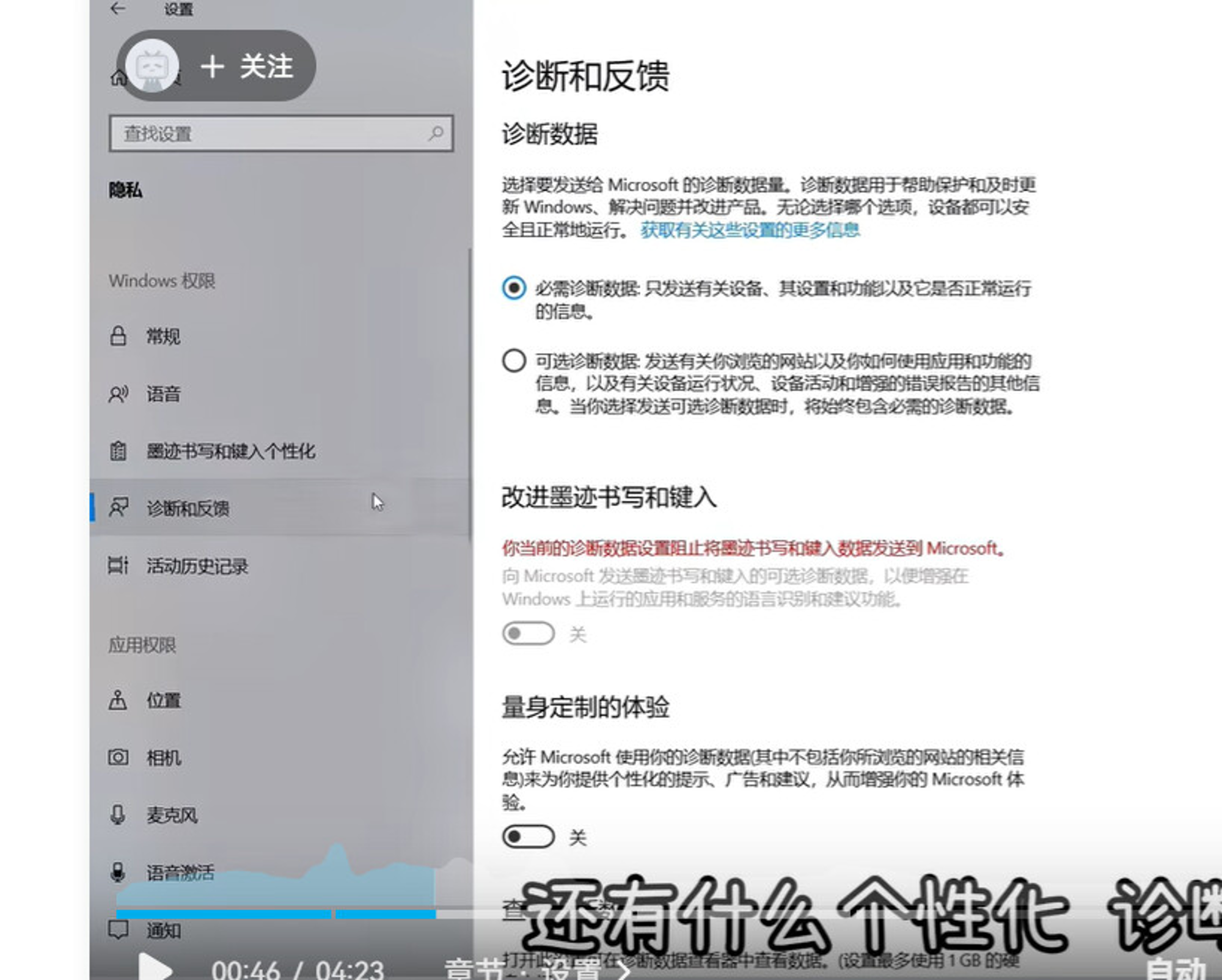
Task: Open the uploader avatar in the follow pill
Action: click(x=152, y=66)
